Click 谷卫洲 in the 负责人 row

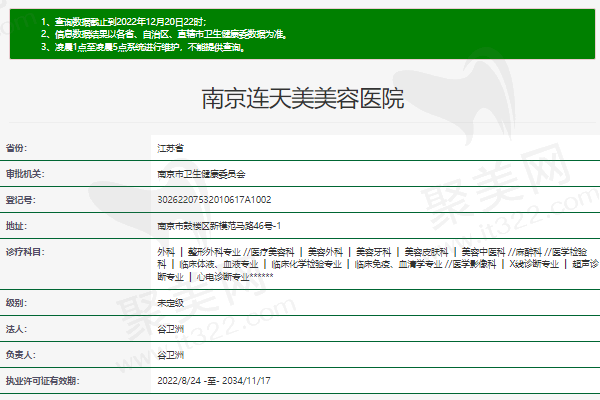171,355
